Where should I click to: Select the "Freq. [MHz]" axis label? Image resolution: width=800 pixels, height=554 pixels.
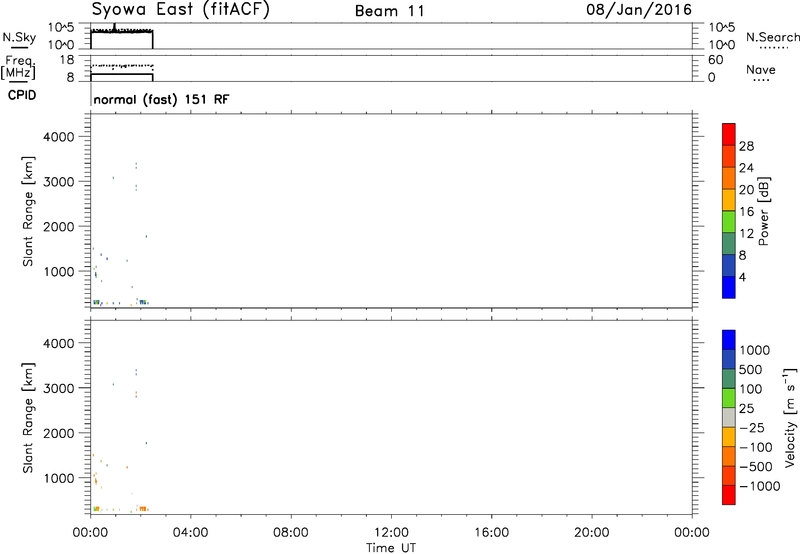tap(19, 67)
